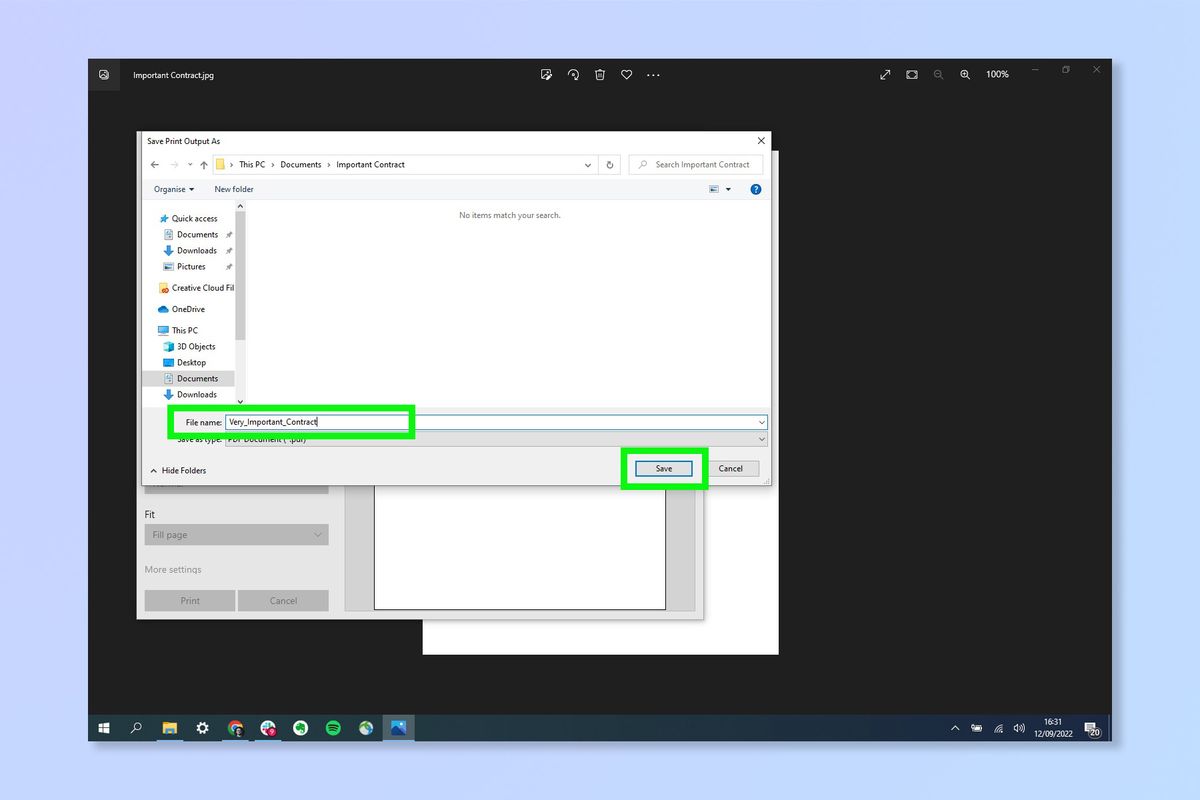Image resolution: width=1200 pixels, height=800 pixels.
Task: Delete the current photo
Action: click(x=600, y=74)
